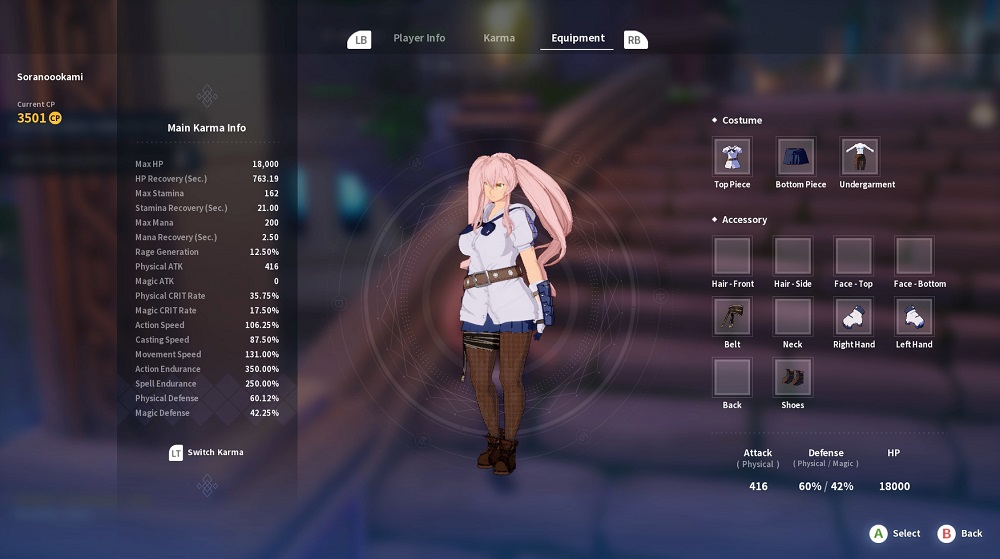Screen dimensions: 1000x559
Task: Click the Back prompt label
Action: (971, 534)
